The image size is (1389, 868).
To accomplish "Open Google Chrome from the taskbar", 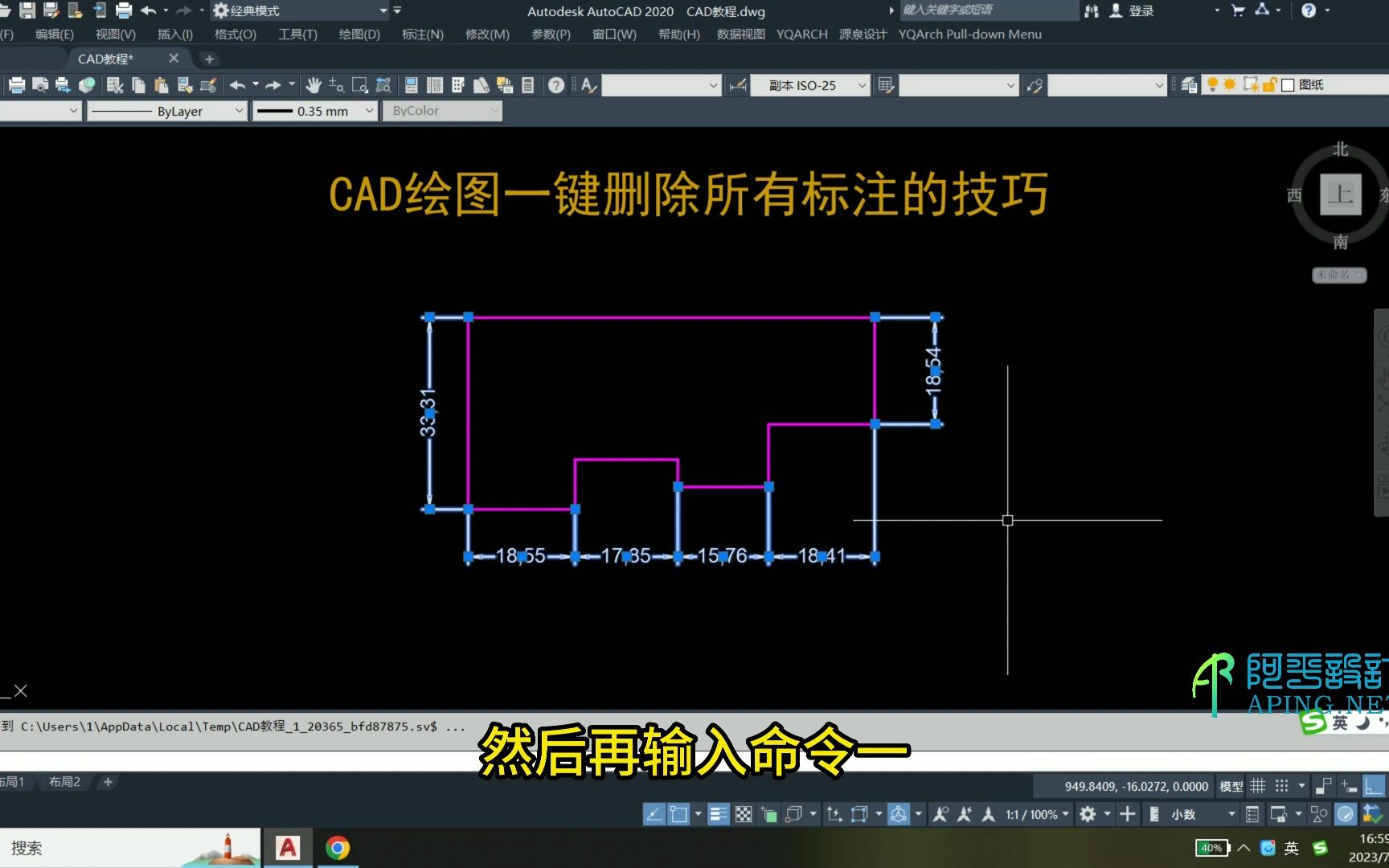I will click(x=338, y=847).
